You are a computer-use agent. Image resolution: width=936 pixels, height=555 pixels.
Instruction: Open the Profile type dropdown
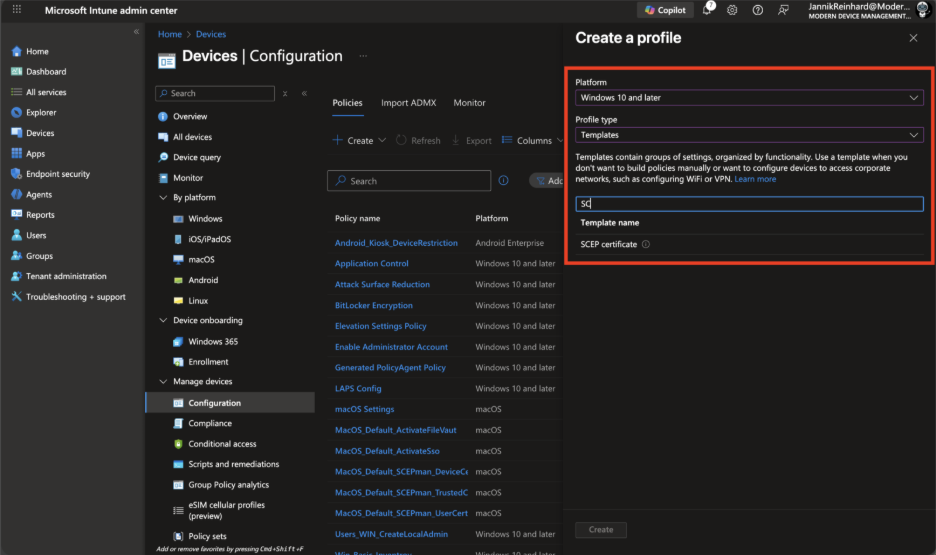click(x=748, y=135)
